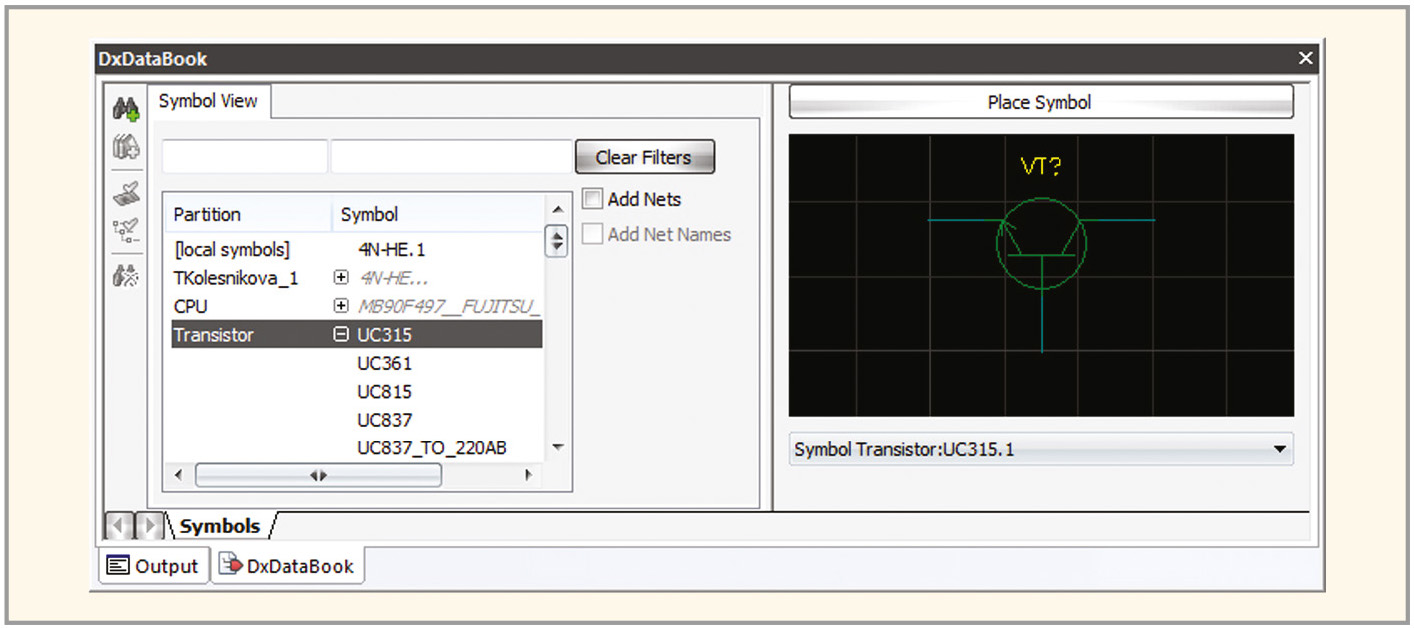Click the Output tab icon
This screenshot has width=1414, height=628.
click(x=118, y=566)
